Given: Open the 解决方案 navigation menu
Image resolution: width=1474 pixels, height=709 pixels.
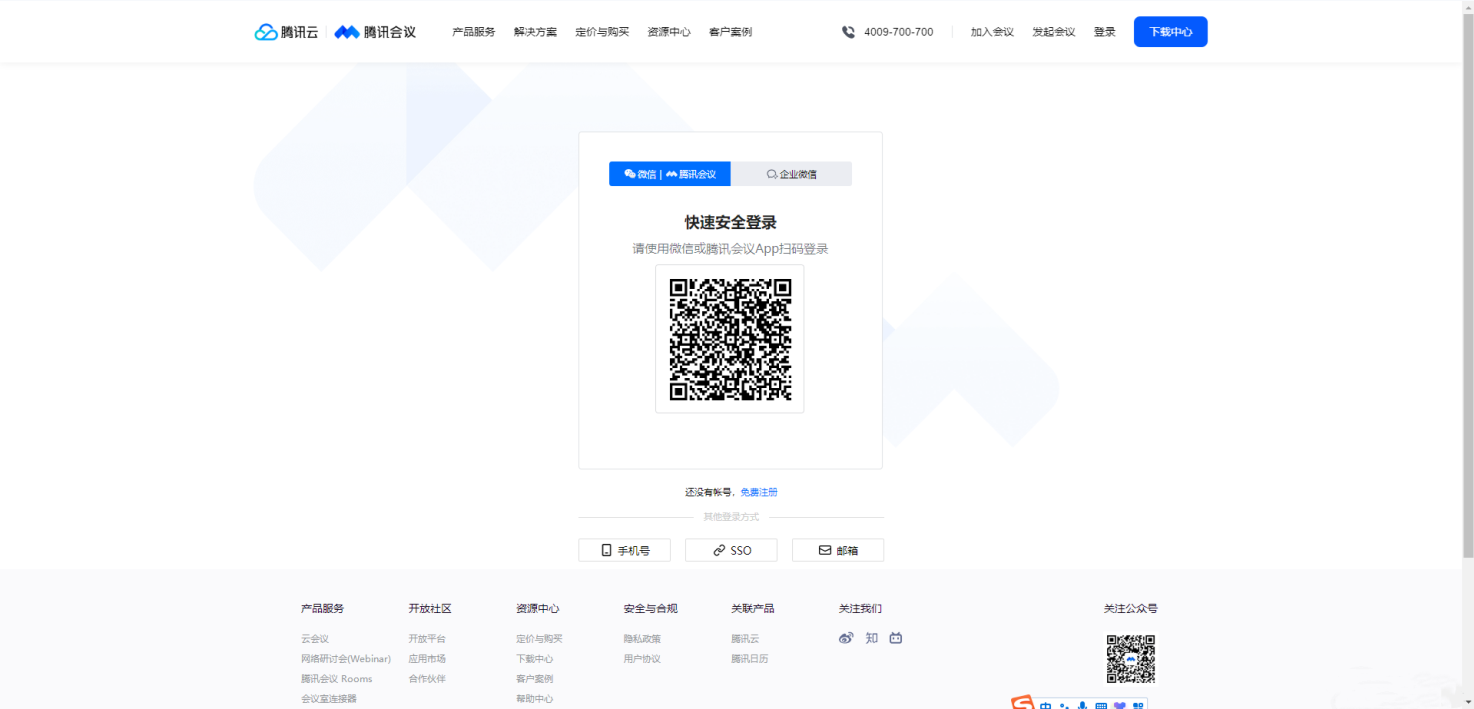Looking at the screenshot, I should pos(535,32).
